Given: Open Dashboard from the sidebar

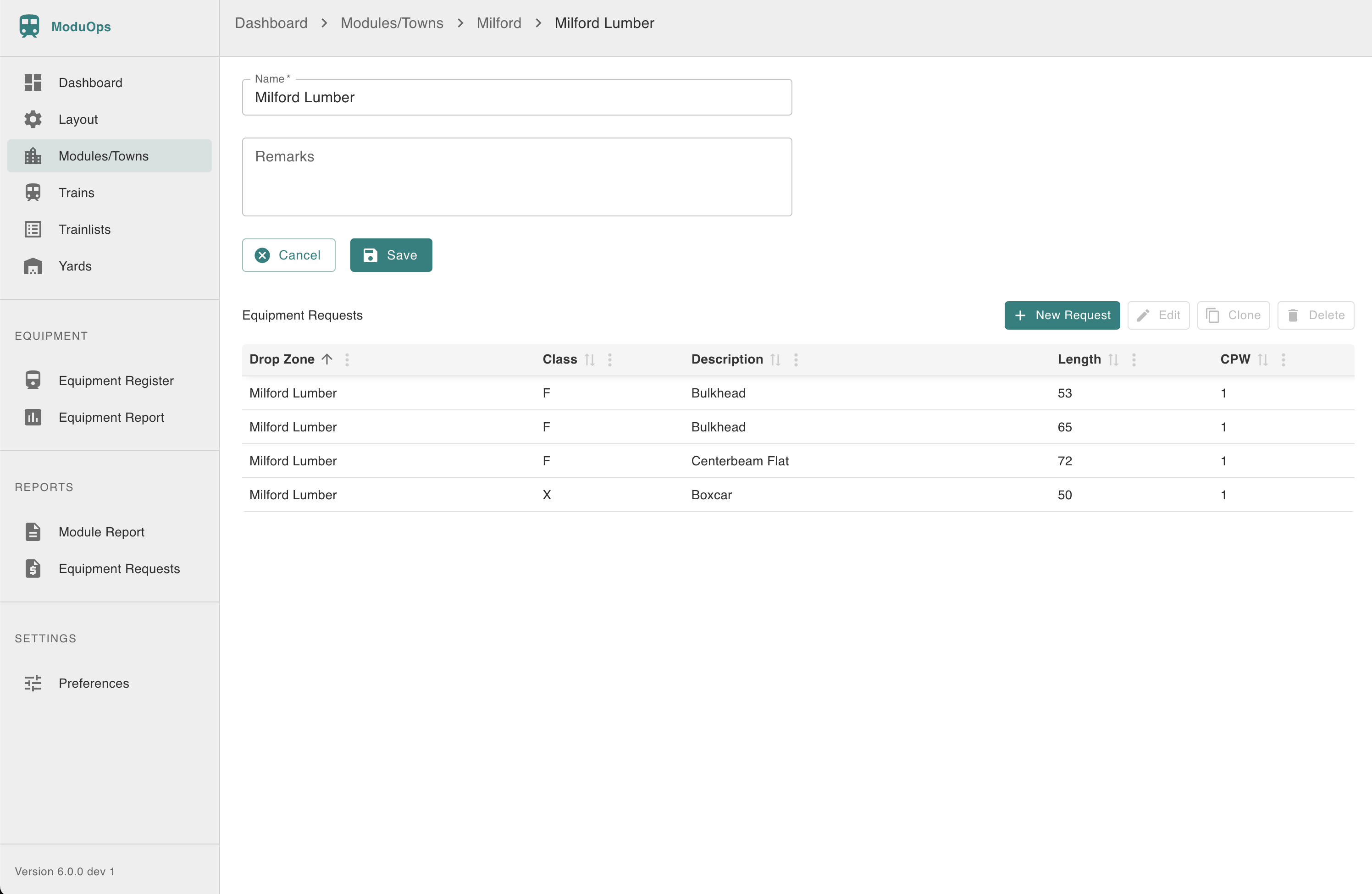Looking at the screenshot, I should tap(110, 83).
